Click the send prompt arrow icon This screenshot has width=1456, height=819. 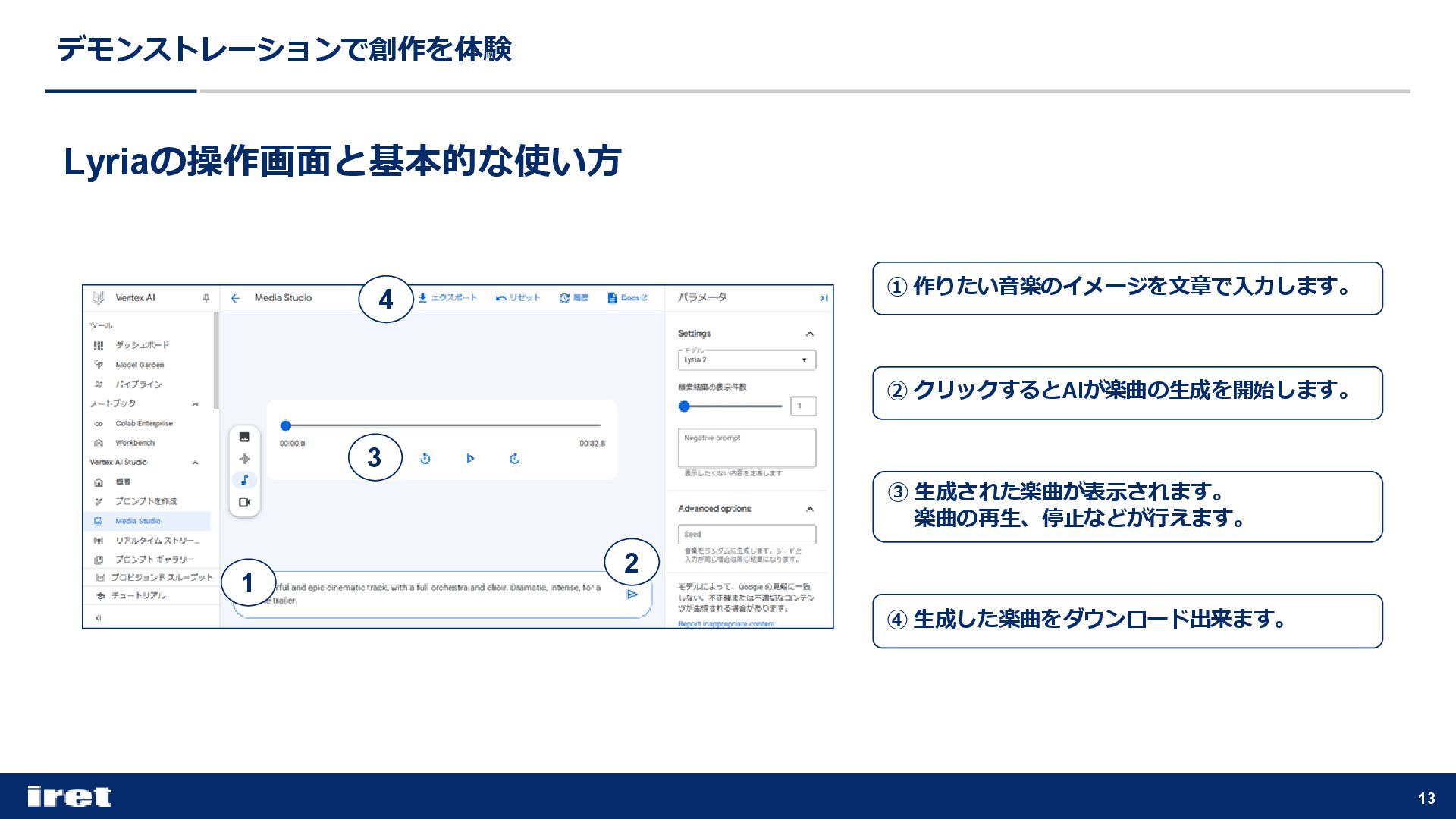click(632, 595)
